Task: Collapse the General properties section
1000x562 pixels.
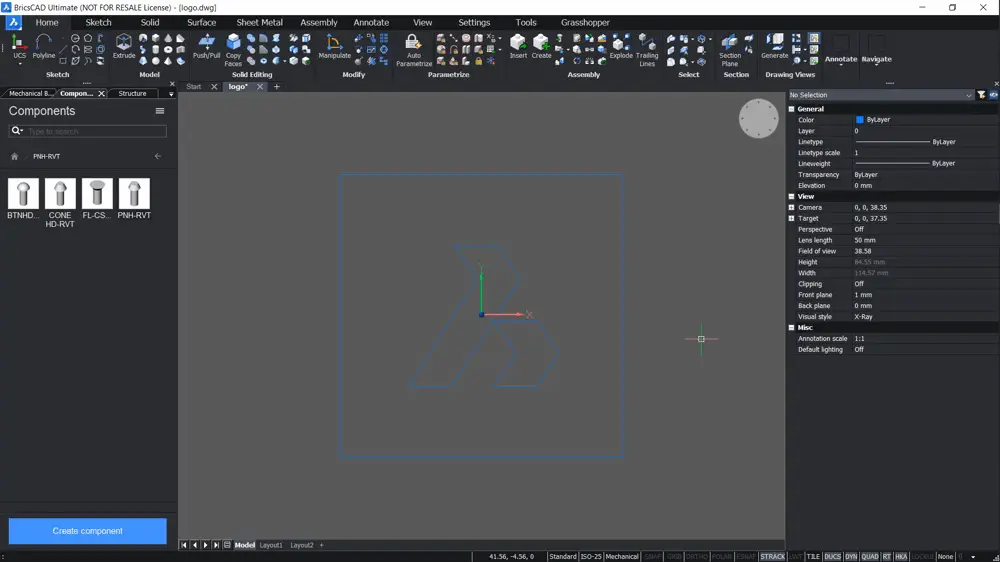Action: tap(791, 109)
